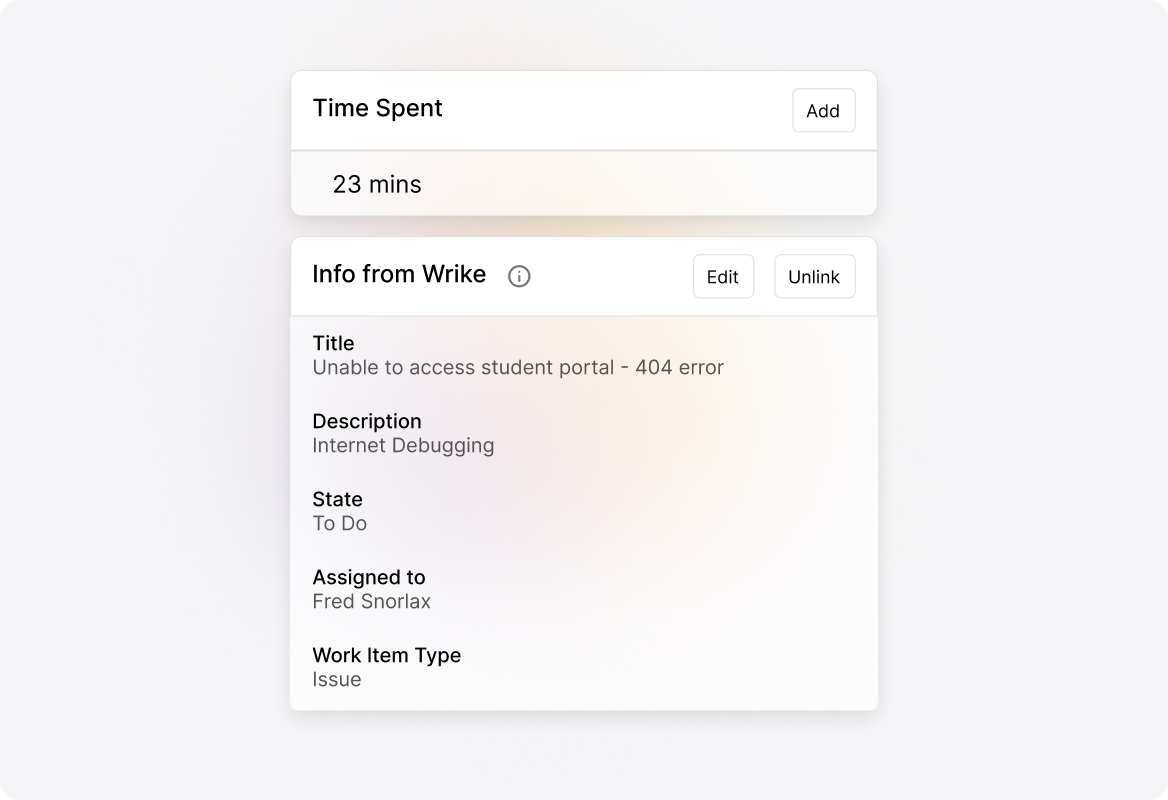Click the Edit button on Info from Wrike
The height and width of the screenshot is (800, 1168).
tap(723, 276)
